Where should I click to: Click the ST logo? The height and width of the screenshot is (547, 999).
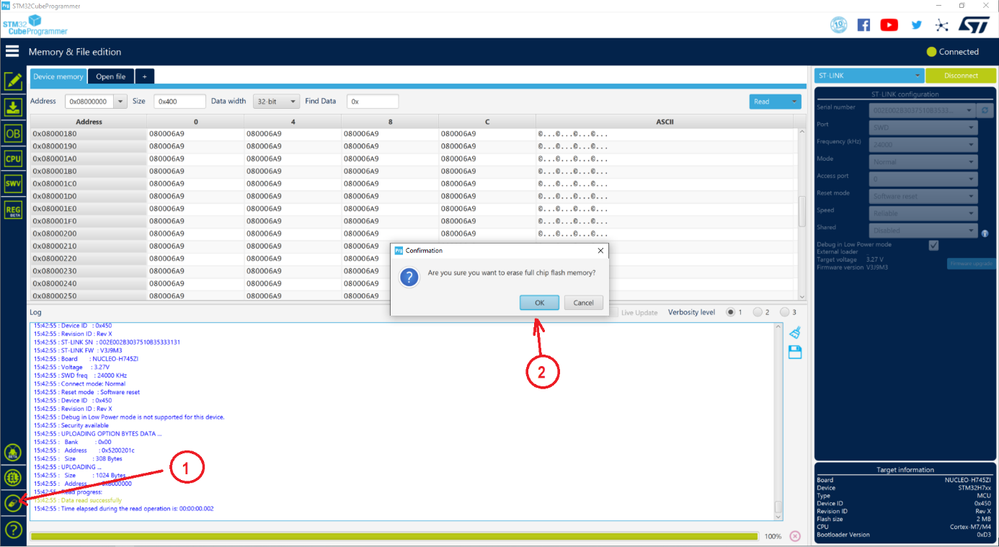[974, 25]
